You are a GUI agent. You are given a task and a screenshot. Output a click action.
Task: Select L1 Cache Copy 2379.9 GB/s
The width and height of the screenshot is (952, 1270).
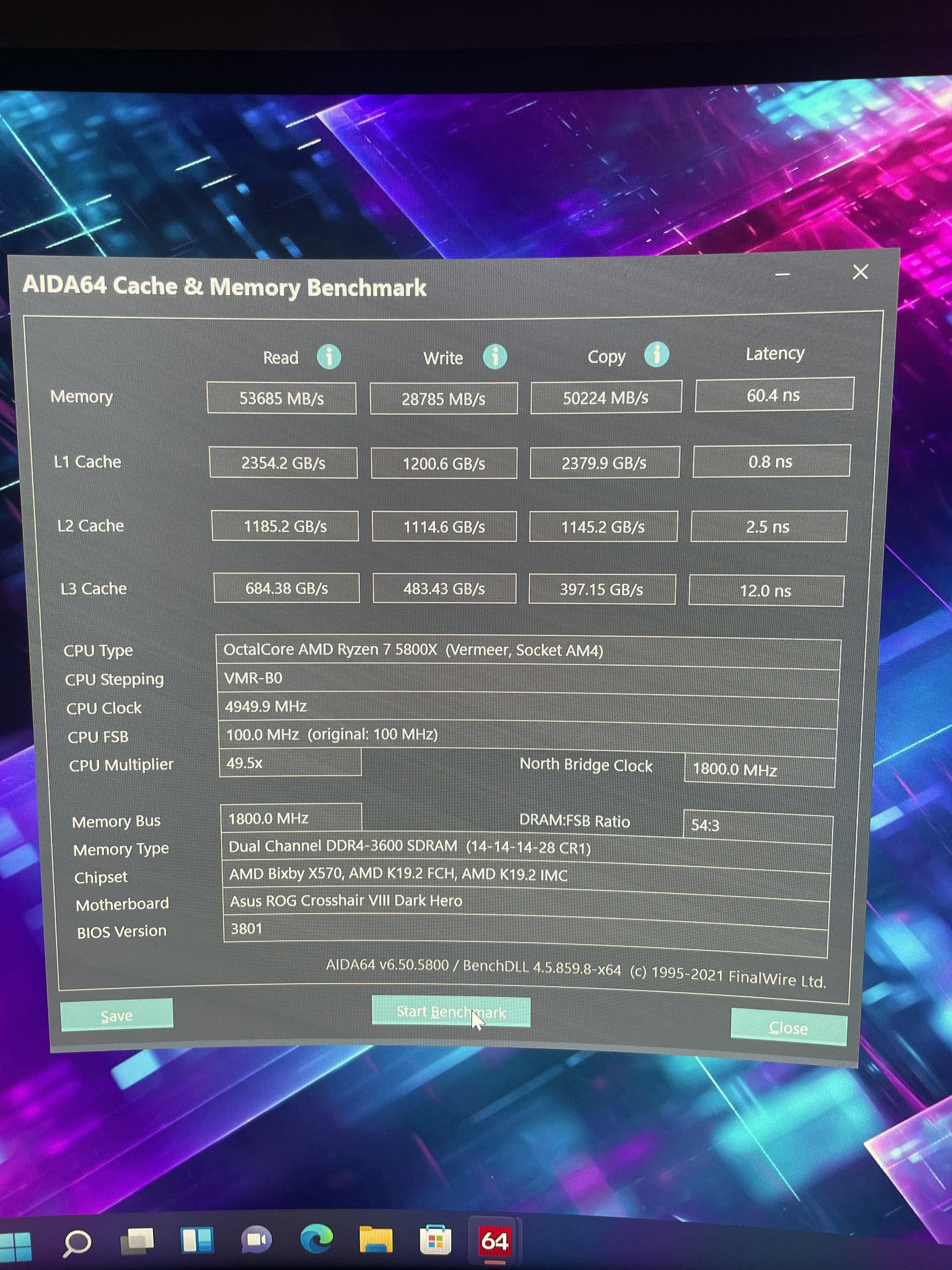tap(605, 462)
